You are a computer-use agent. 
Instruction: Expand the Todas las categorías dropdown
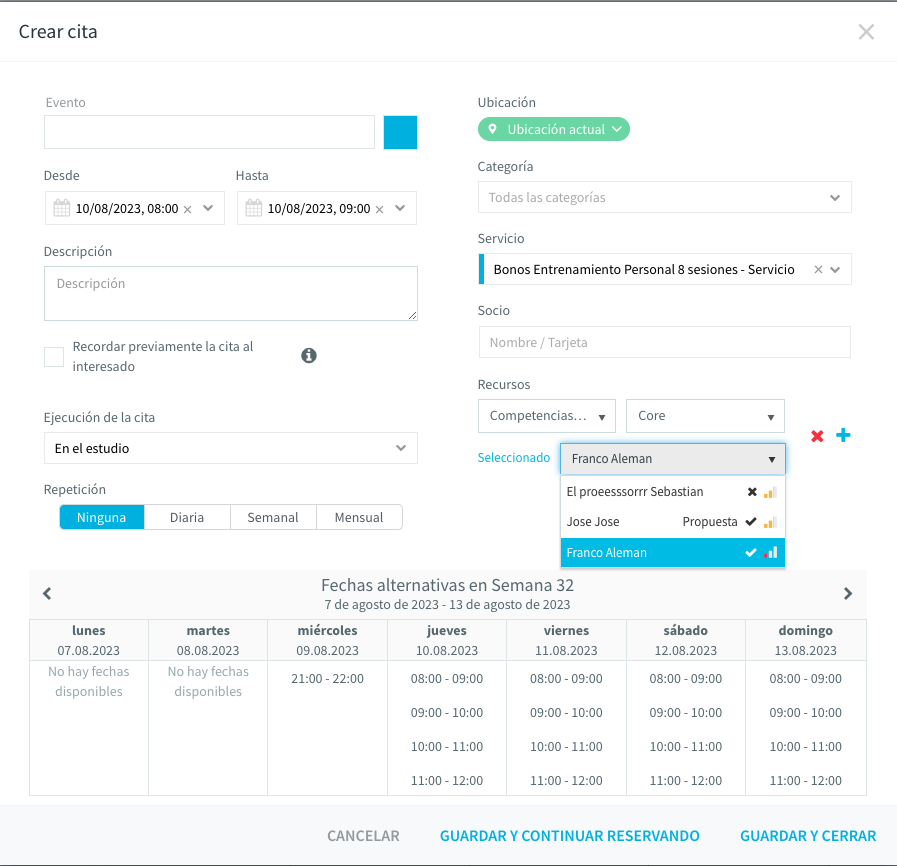coord(664,197)
